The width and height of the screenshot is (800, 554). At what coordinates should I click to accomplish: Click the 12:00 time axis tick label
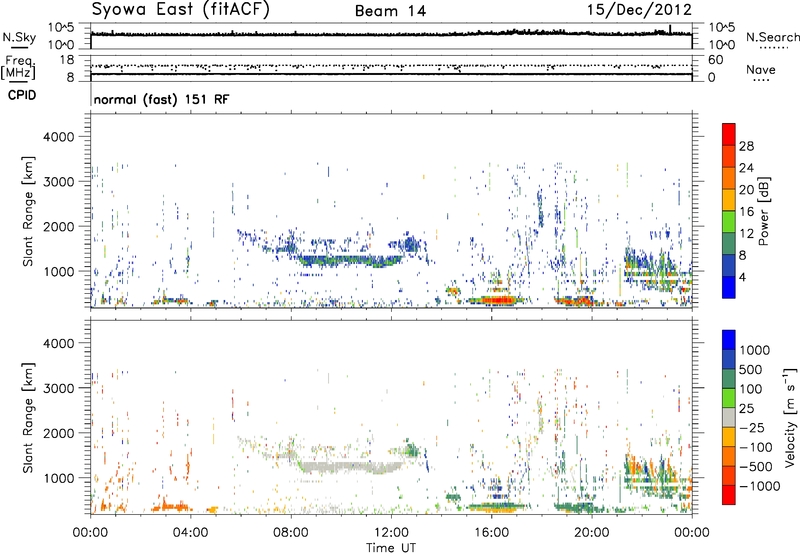click(x=391, y=533)
